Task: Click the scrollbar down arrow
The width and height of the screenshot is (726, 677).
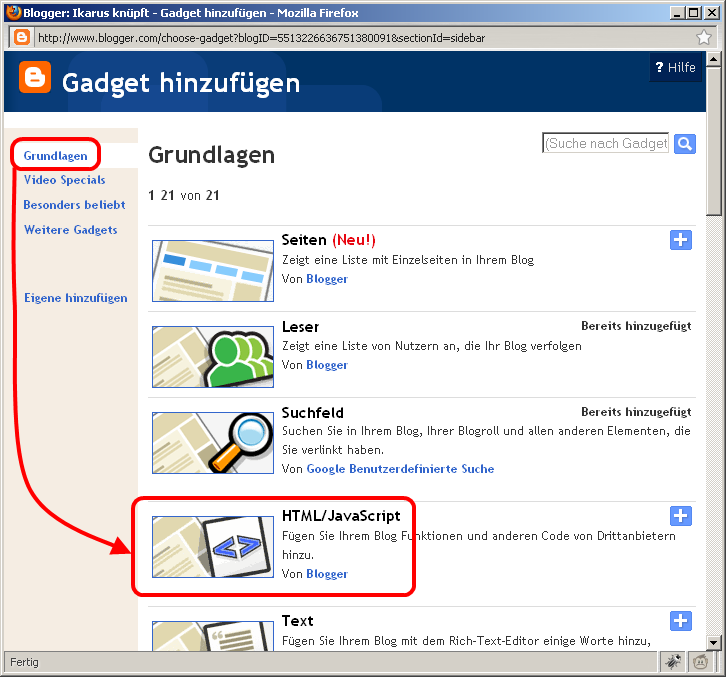Action: 713,643
